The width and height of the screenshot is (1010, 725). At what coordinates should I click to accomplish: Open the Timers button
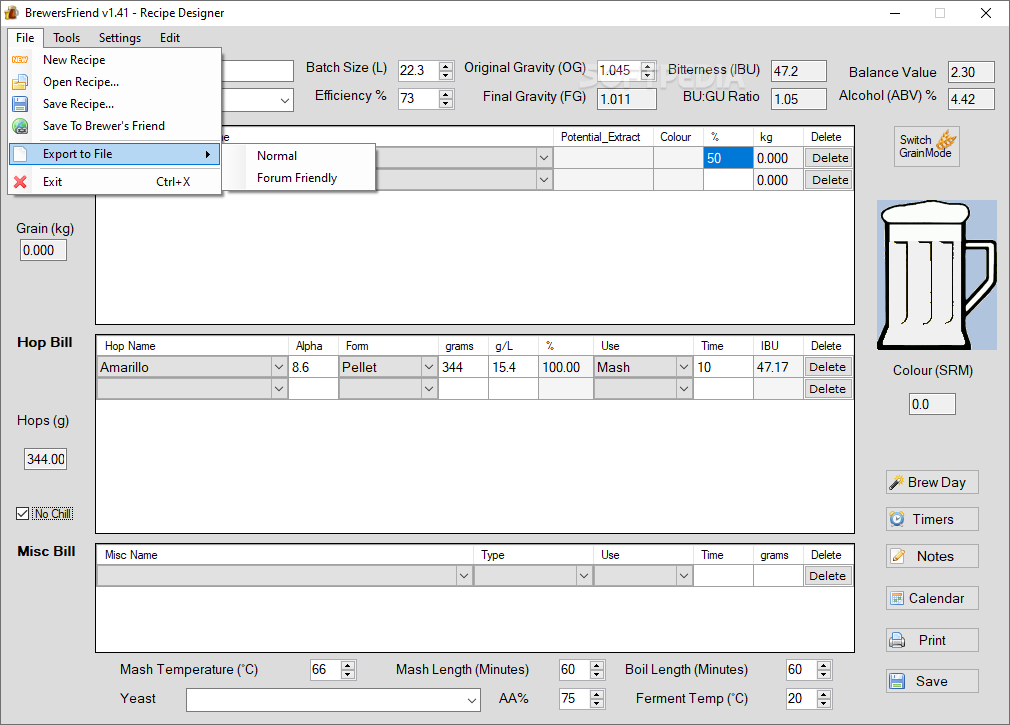(932, 519)
